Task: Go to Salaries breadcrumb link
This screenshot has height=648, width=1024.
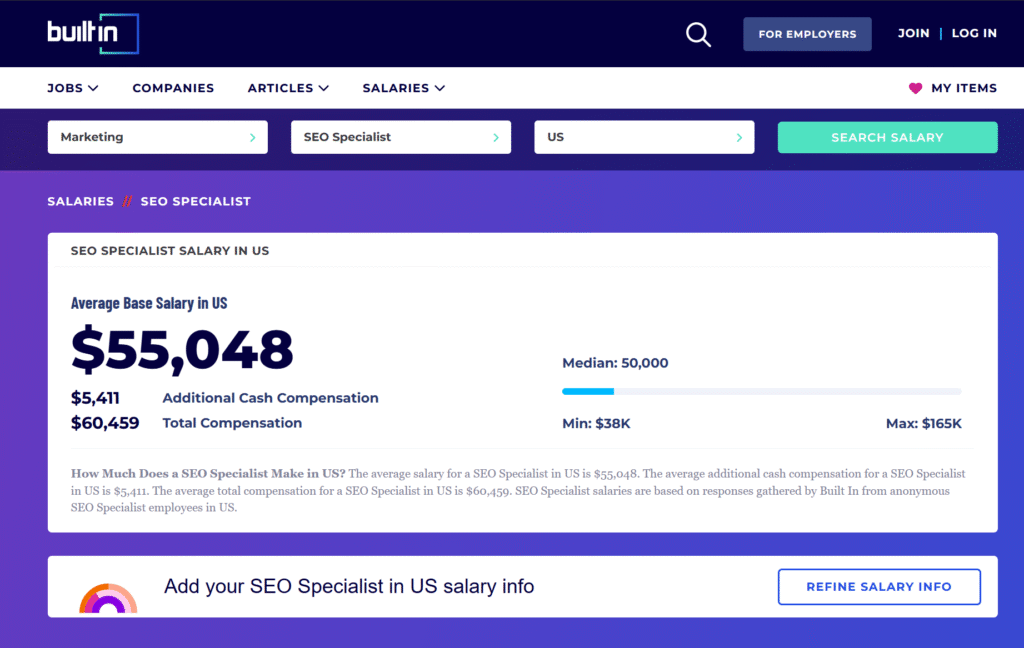Action: tap(80, 201)
